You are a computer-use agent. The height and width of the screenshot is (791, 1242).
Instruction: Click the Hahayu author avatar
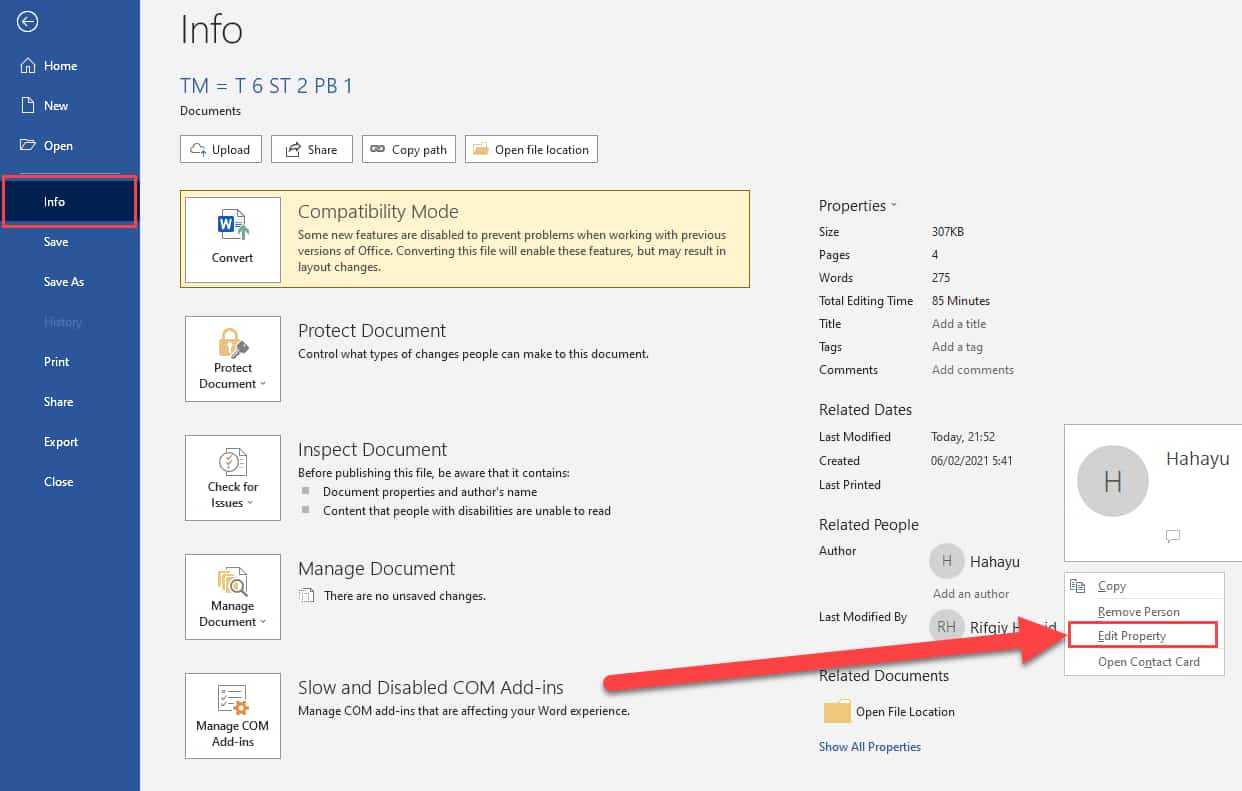tap(946, 562)
